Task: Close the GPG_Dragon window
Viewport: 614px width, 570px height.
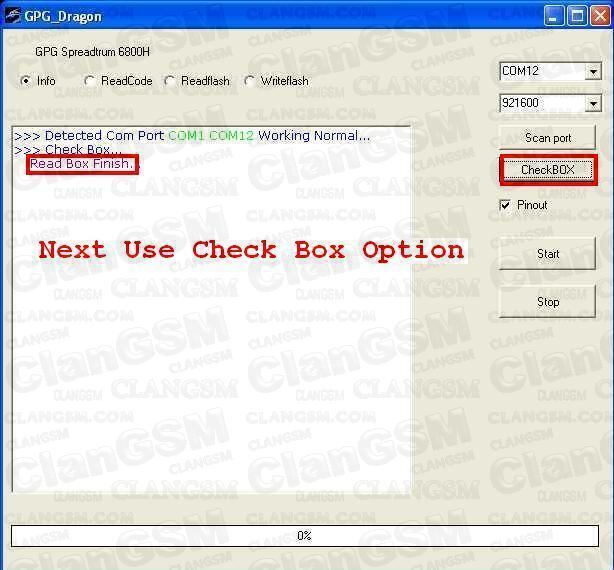Action: (600, 16)
